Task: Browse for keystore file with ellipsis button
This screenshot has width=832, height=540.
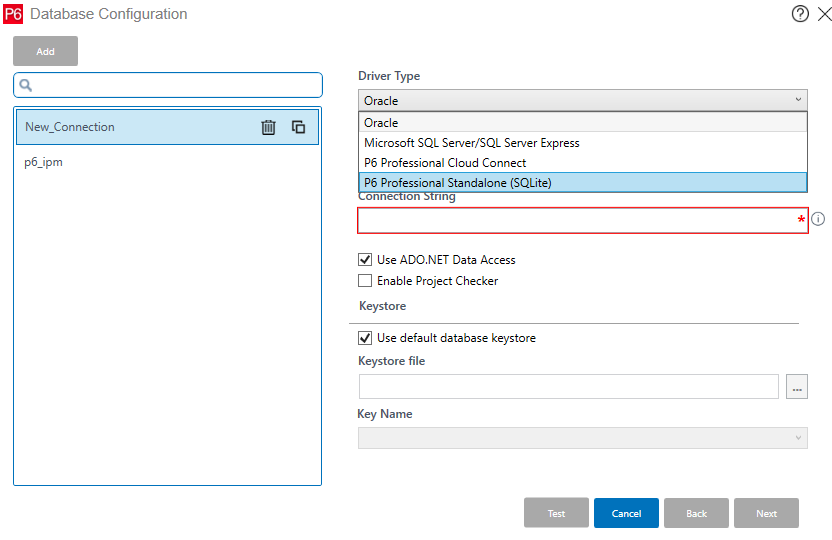Action: click(796, 387)
